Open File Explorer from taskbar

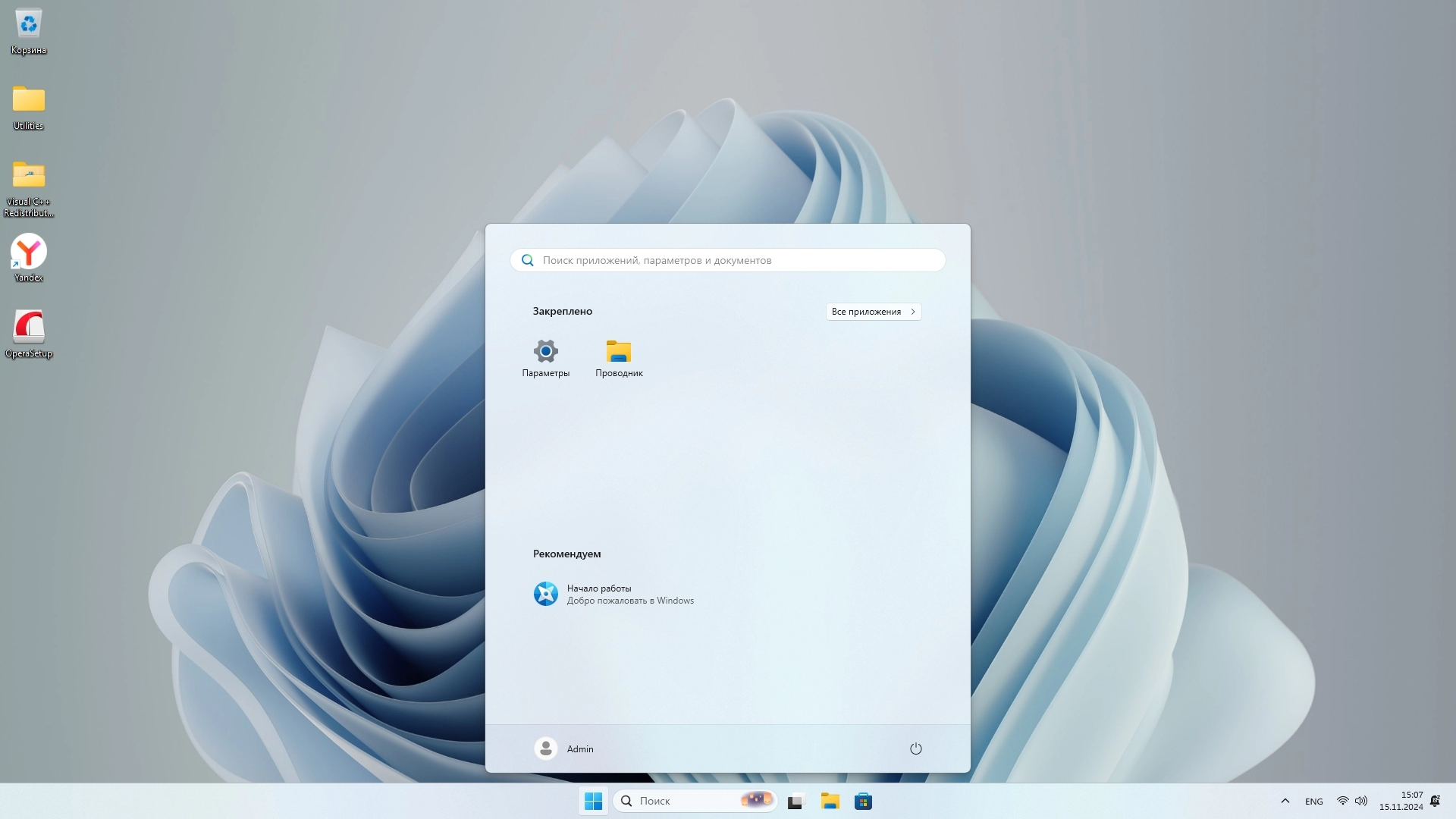(830, 802)
